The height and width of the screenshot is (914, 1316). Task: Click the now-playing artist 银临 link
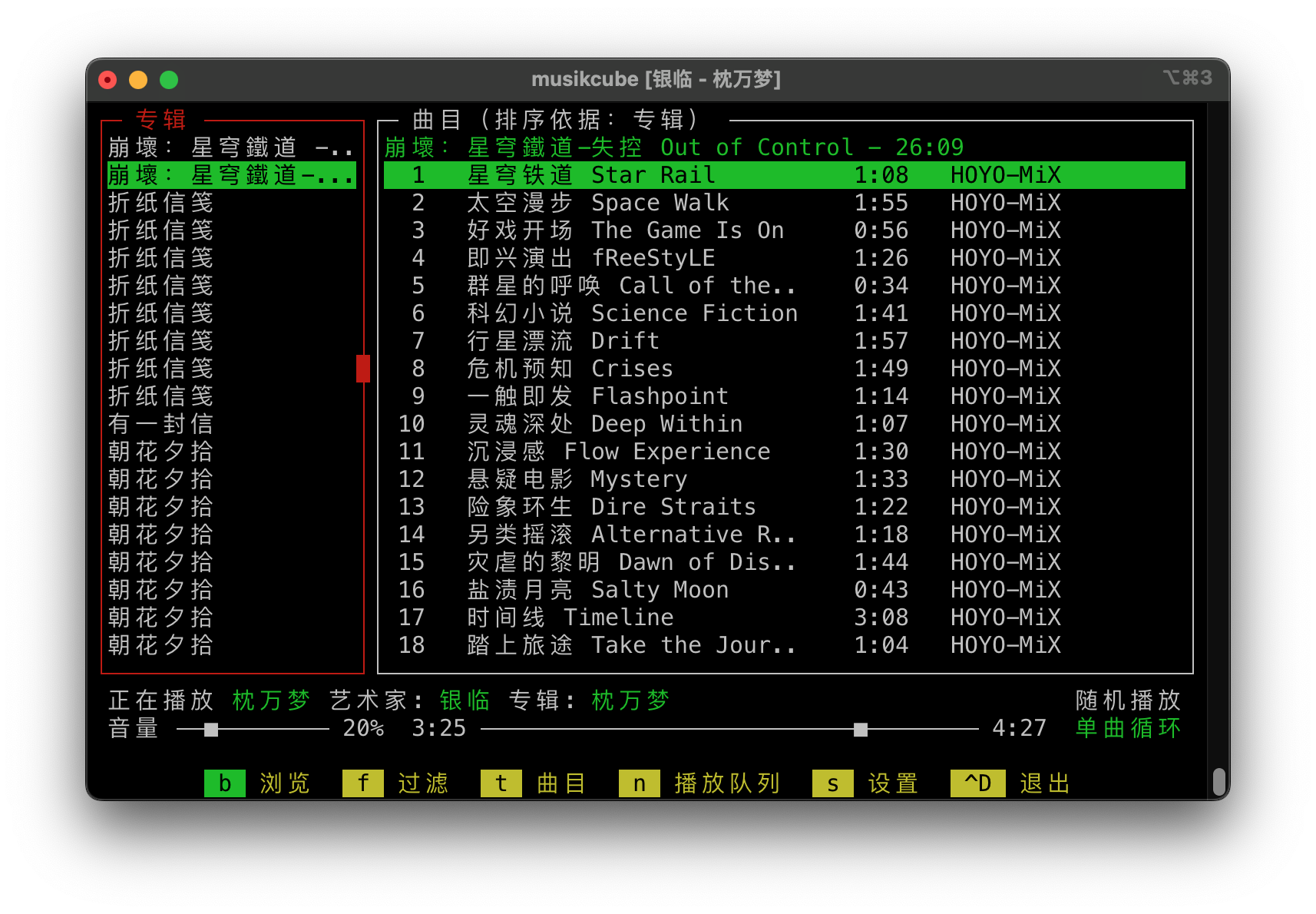coord(465,700)
